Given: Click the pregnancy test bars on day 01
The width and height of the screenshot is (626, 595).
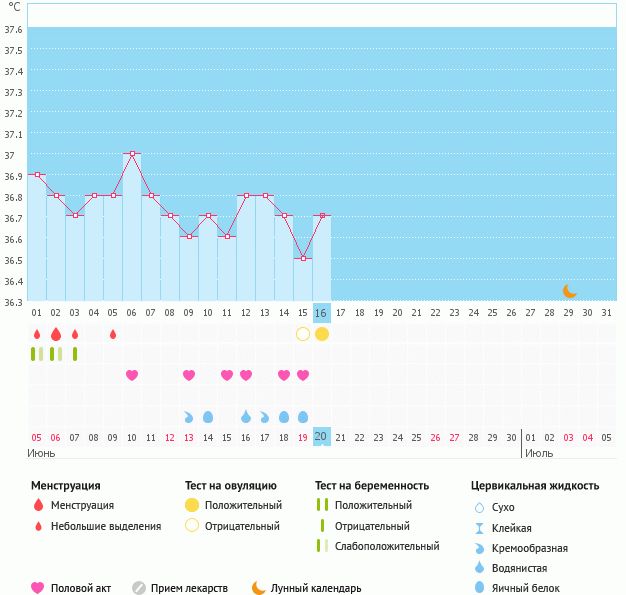Looking at the screenshot, I should click(x=37, y=354).
